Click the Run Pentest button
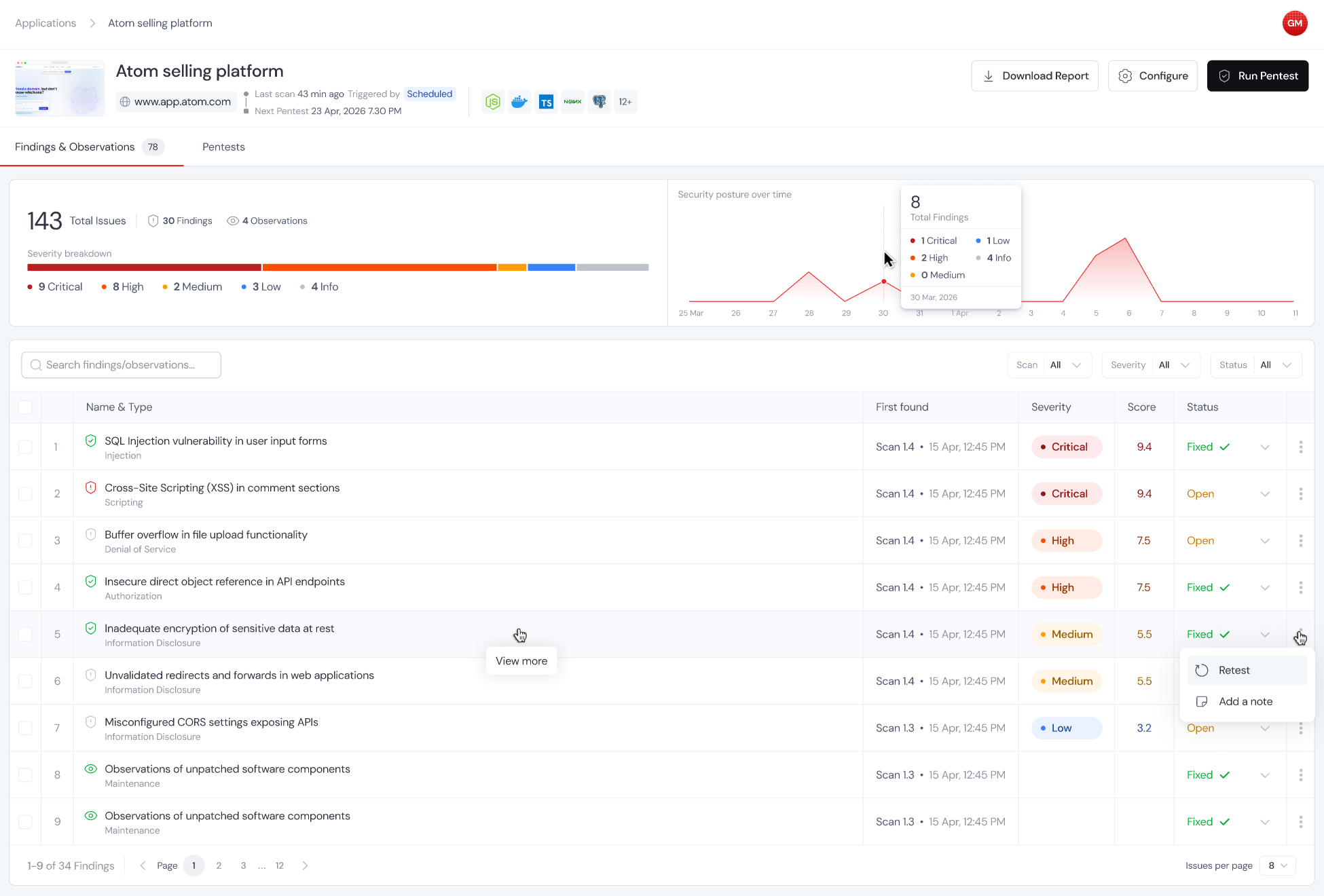The image size is (1324, 896). click(x=1257, y=76)
